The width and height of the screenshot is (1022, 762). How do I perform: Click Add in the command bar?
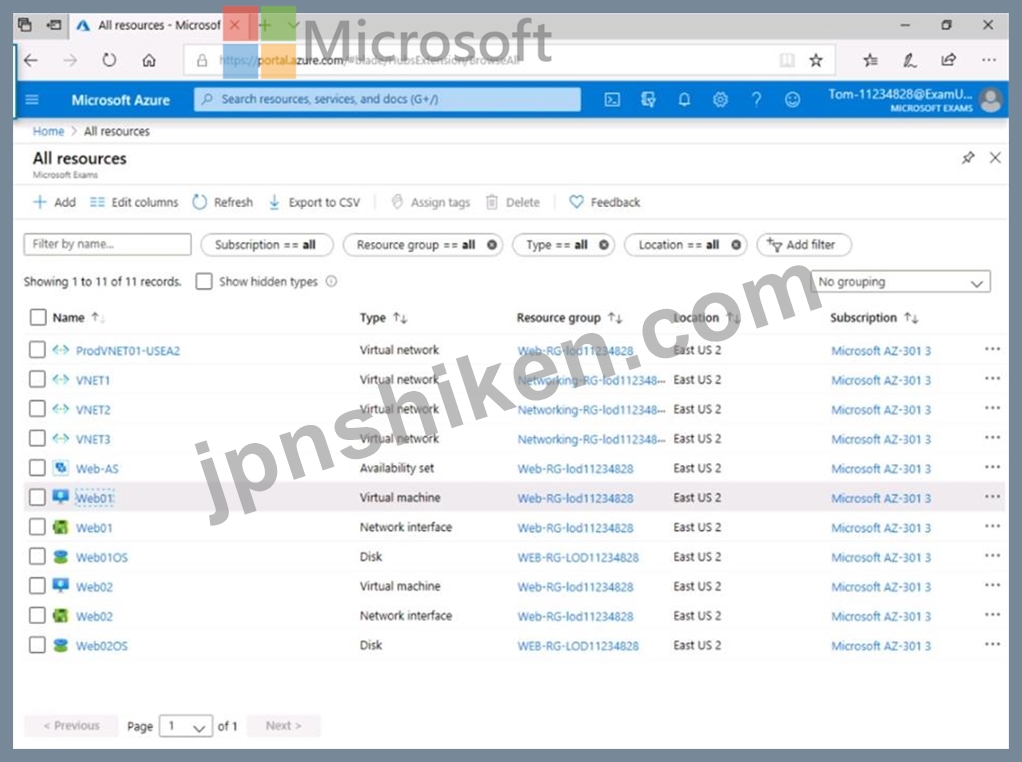click(55, 203)
